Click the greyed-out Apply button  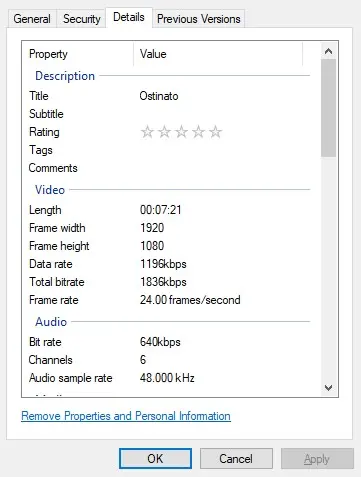[x=317, y=459]
